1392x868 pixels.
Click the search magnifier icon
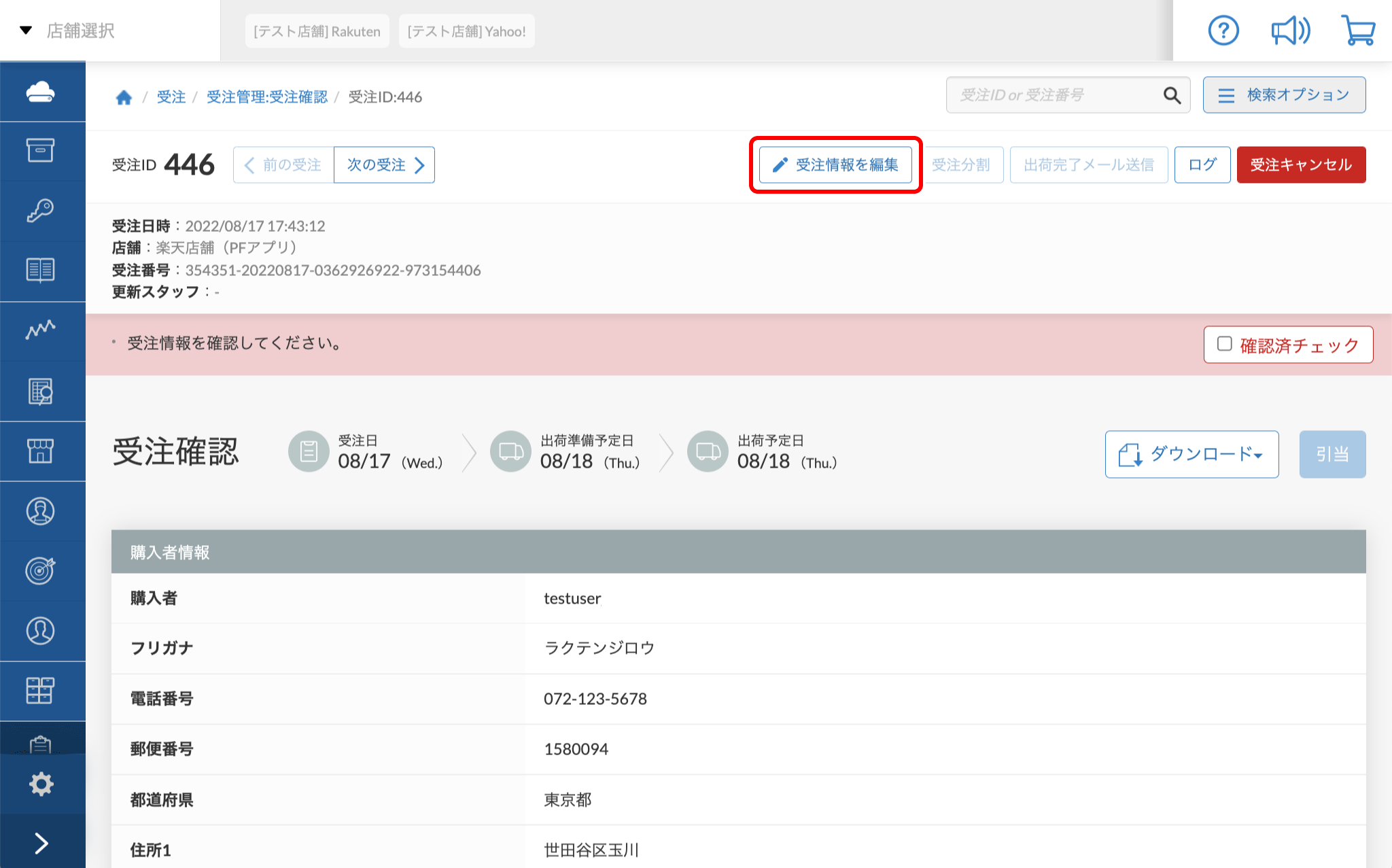(x=1172, y=95)
